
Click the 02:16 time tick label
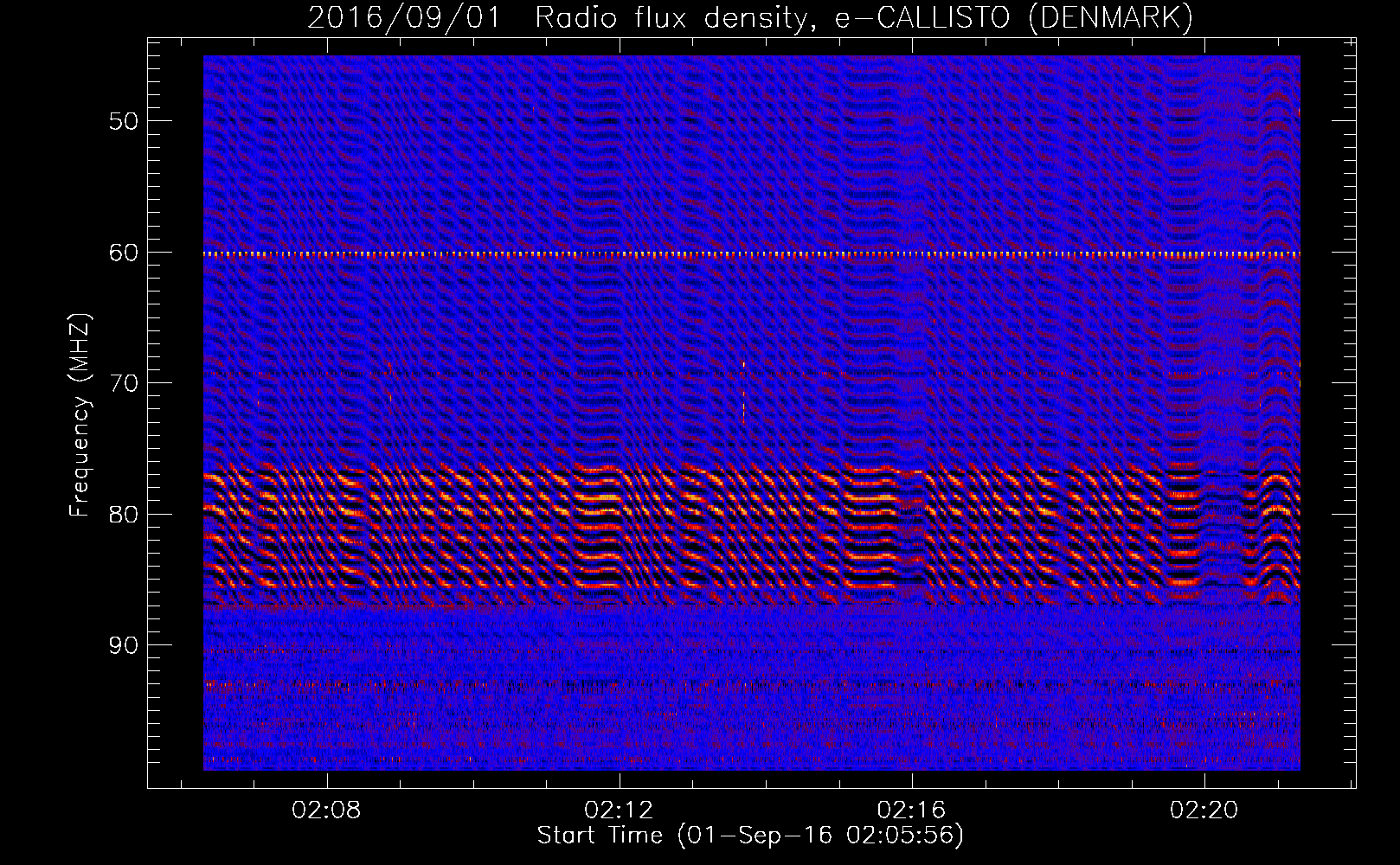point(912,810)
